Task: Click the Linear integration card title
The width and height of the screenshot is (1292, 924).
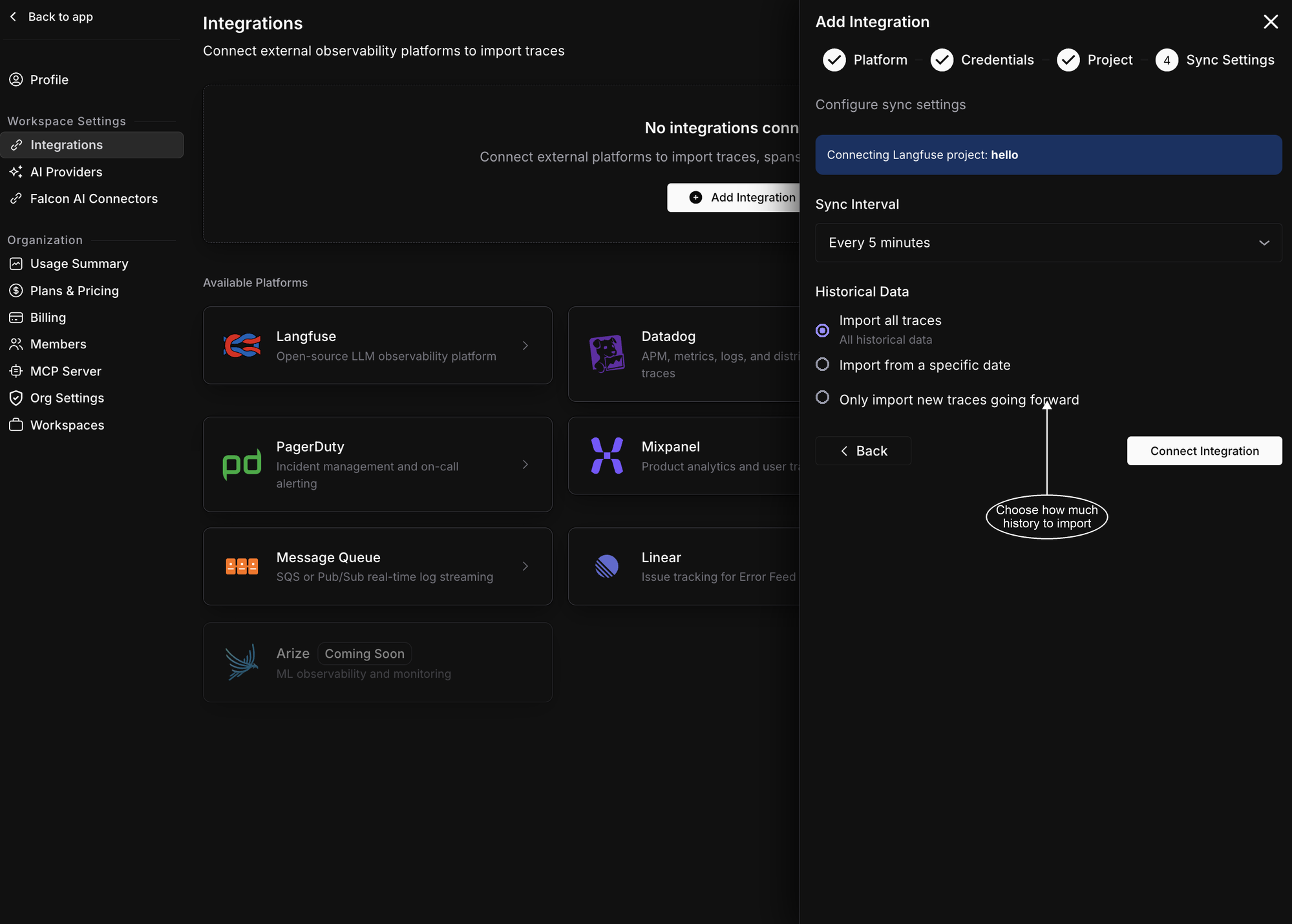Action: (661, 557)
